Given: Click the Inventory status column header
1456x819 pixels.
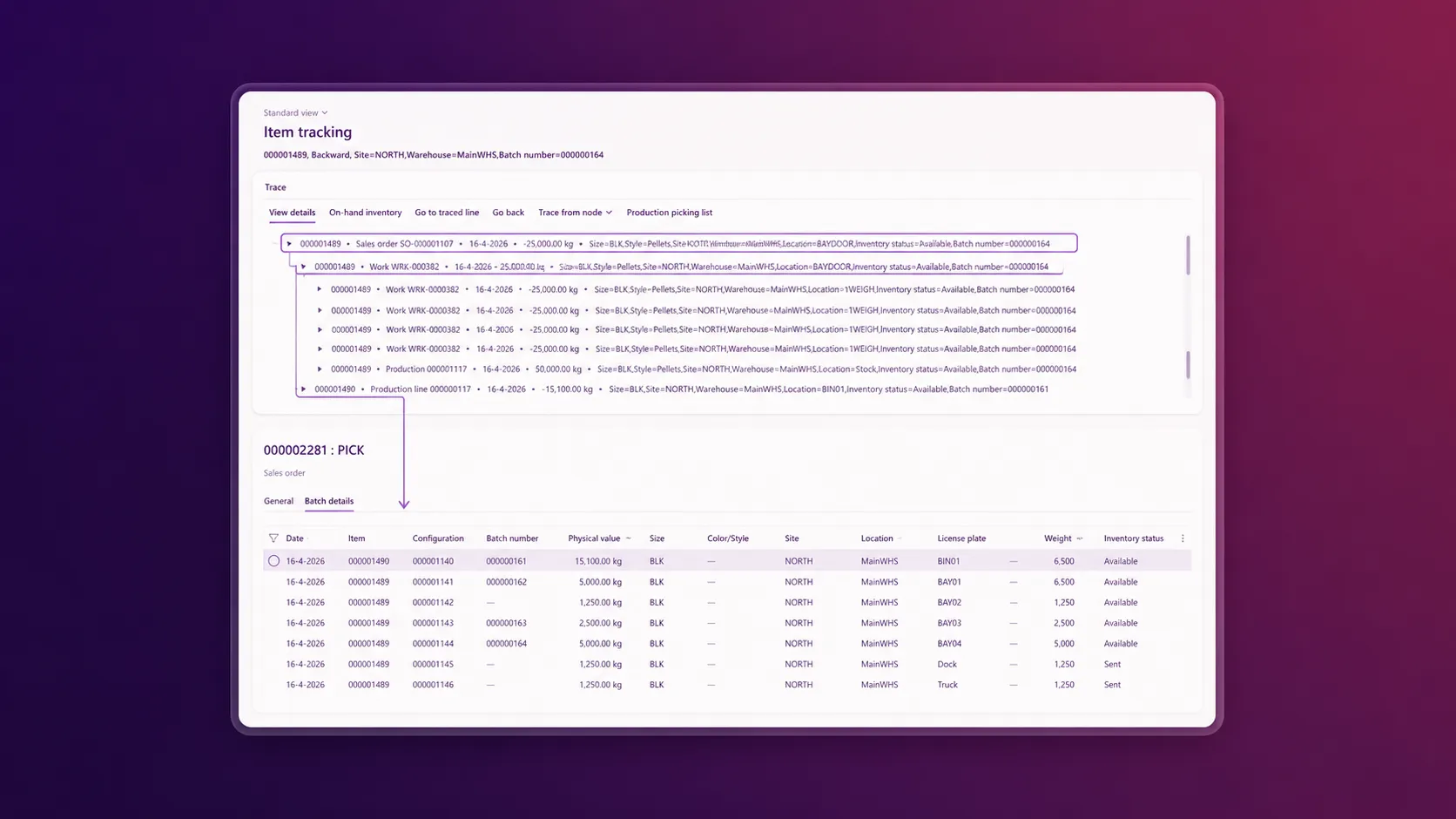Looking at the screenshot, I should [x=1134, y=538].
